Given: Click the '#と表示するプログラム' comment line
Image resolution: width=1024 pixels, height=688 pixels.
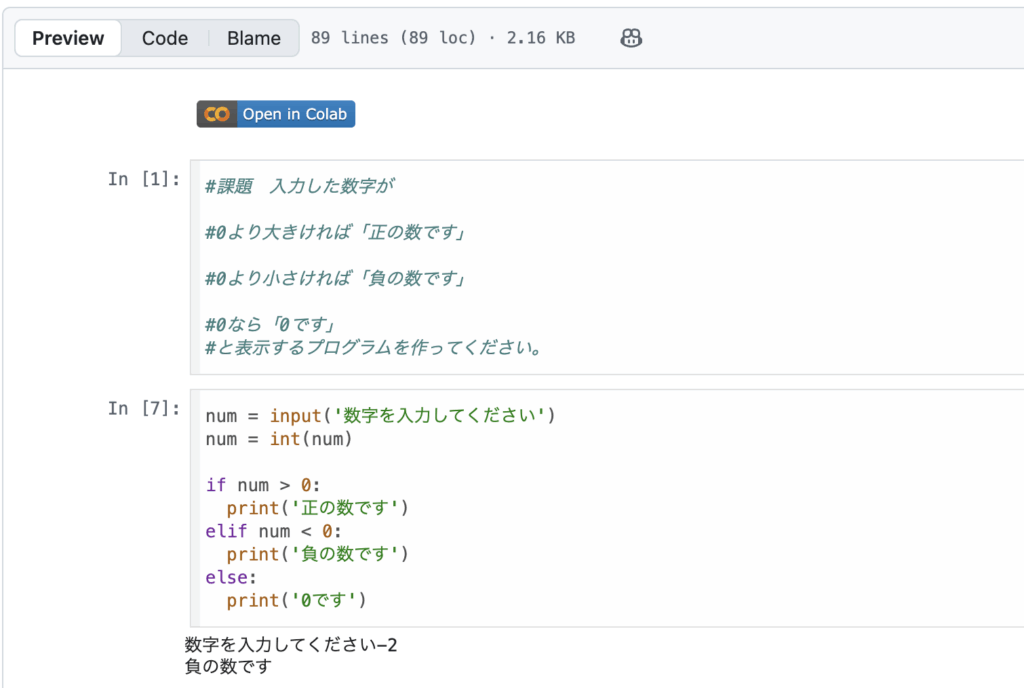Looking at the screenshot, I should tap(373, 348).
